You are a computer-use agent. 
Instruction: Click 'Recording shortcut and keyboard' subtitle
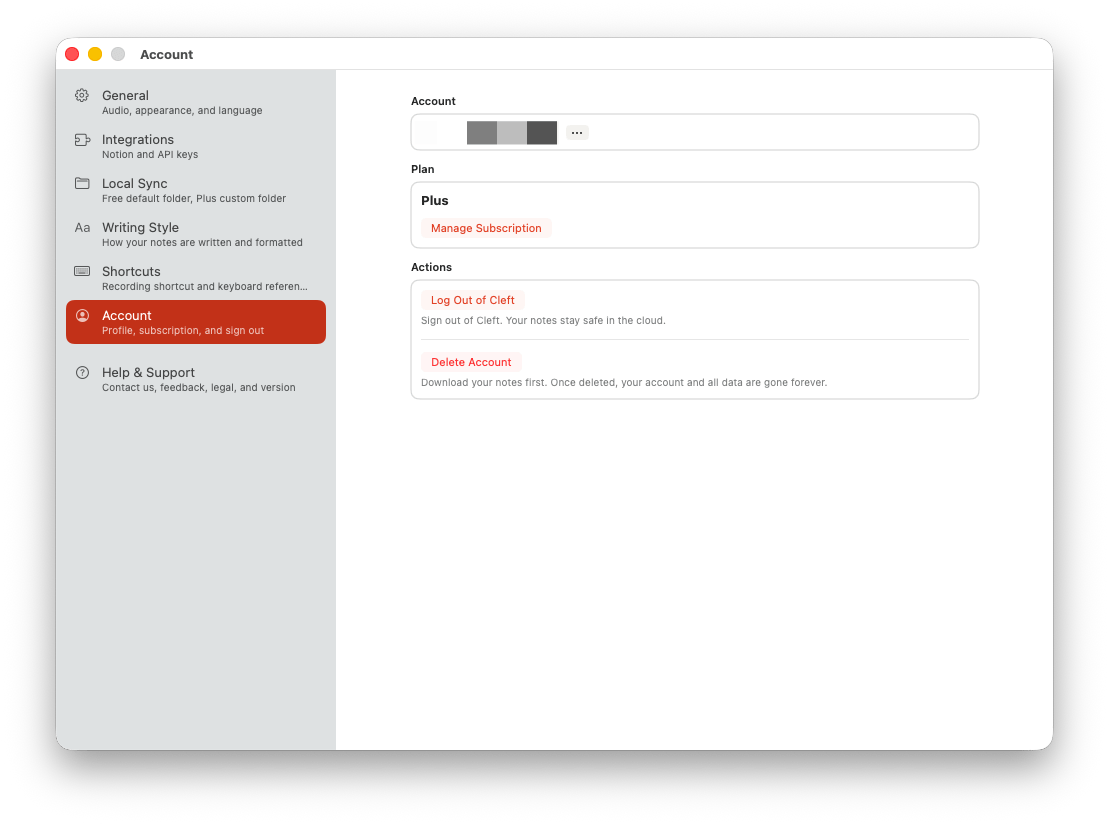pyautogui.click(x=204, y=286)
